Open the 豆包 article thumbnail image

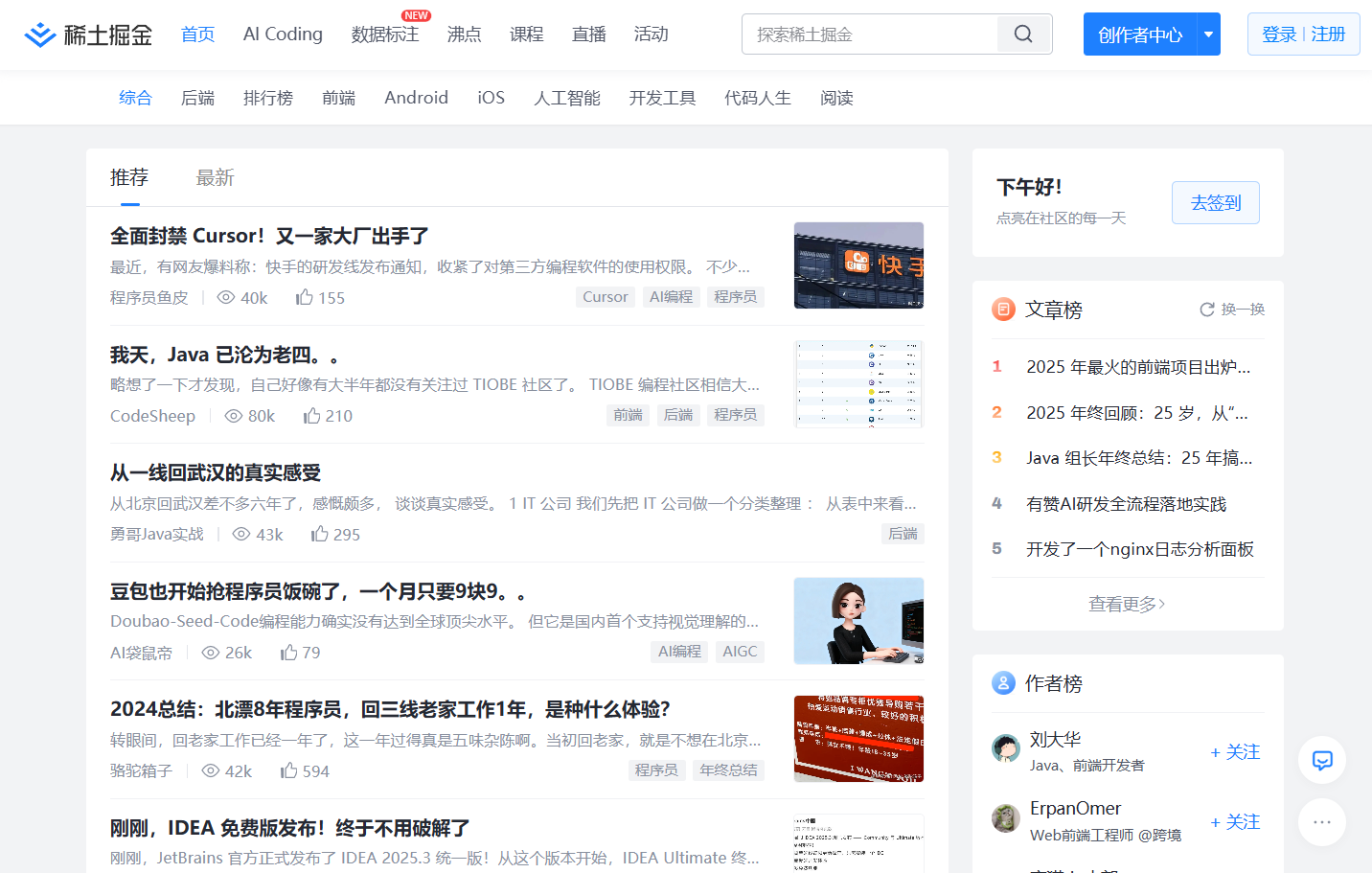click(858, 621)
